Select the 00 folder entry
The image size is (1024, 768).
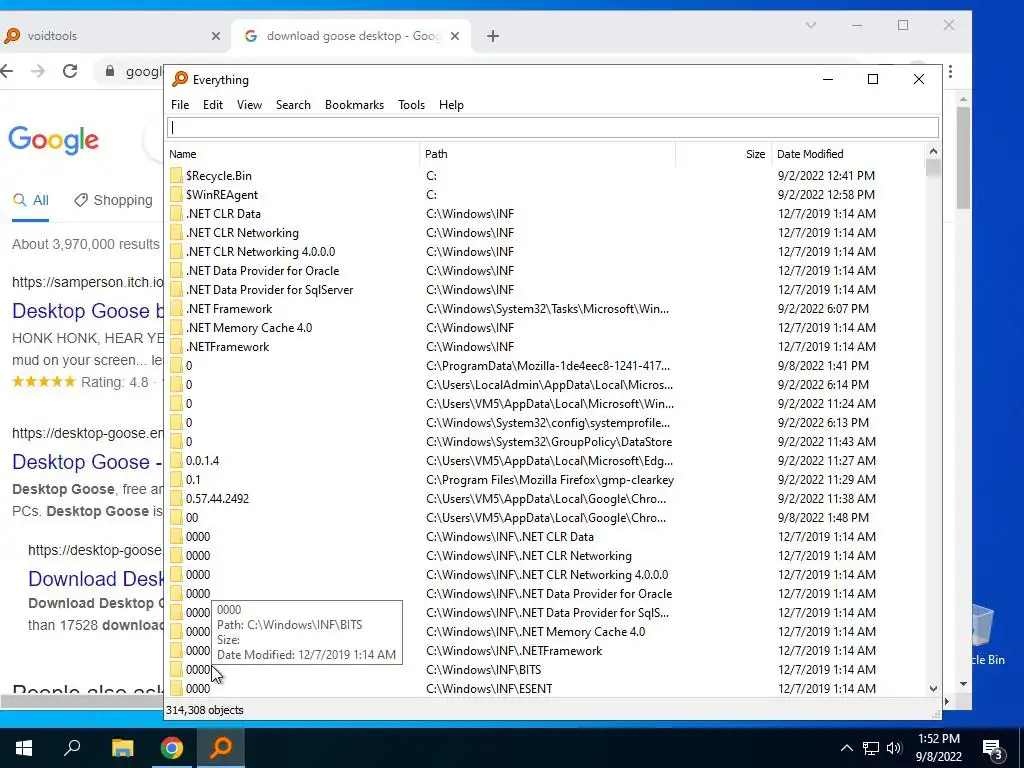click(546, 518)
